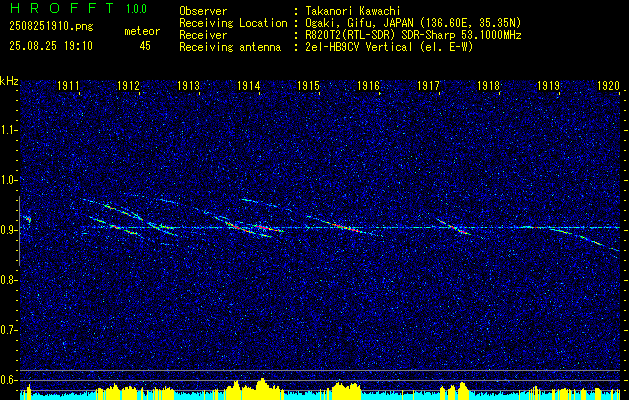Click frequency axis label 0.9
The image size is (629, 400).
point(7,230)
